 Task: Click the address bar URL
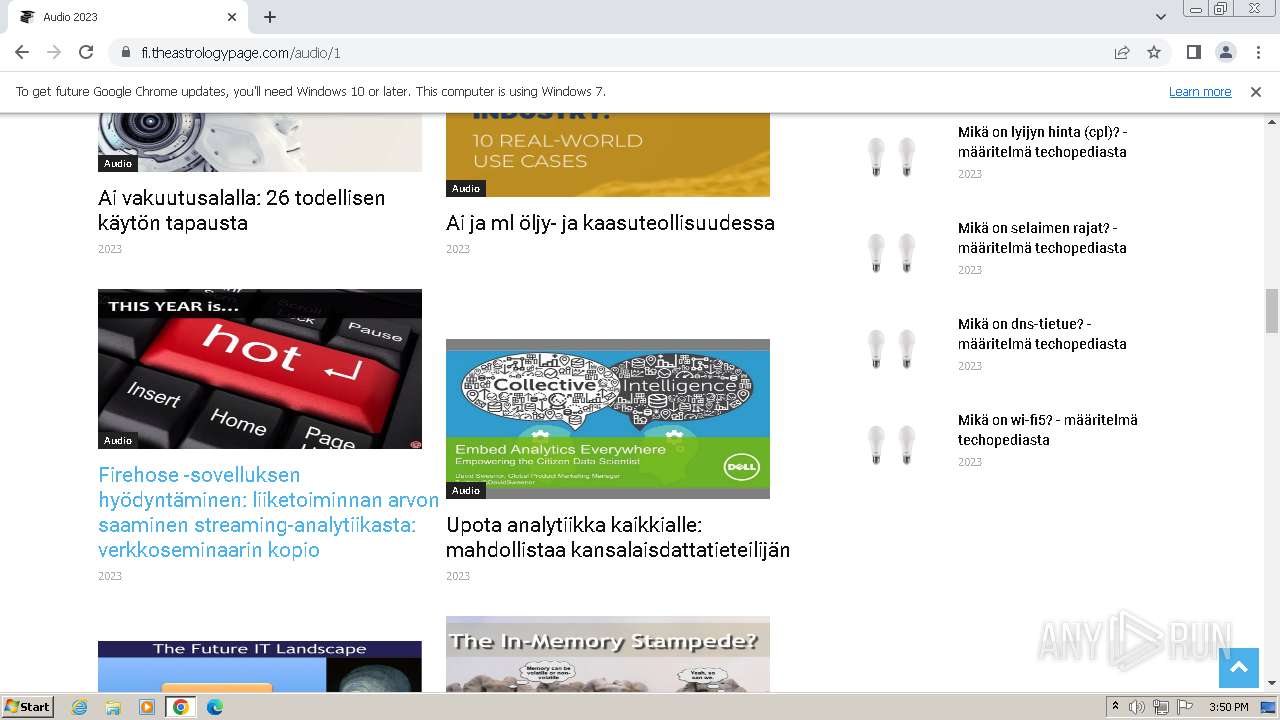(241, 53)
